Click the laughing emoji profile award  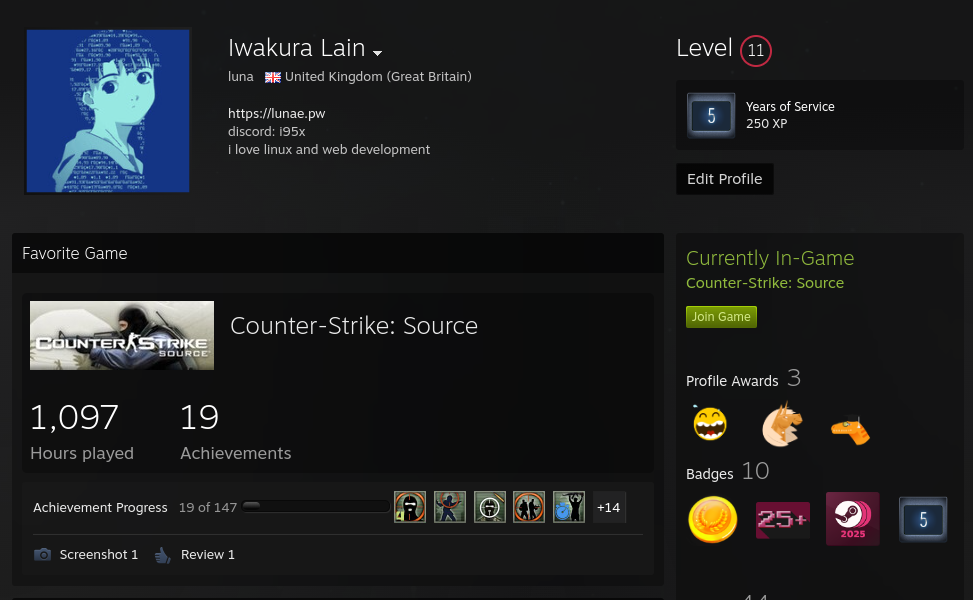tap(710, 424)
